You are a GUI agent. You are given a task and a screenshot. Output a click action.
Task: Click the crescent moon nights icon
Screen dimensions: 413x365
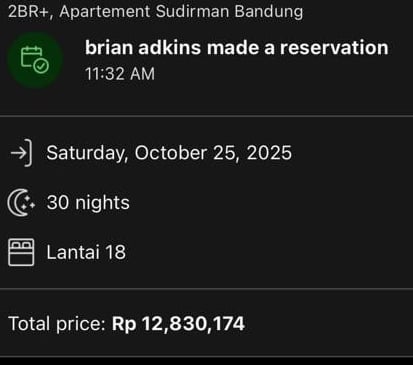[21, 203]
